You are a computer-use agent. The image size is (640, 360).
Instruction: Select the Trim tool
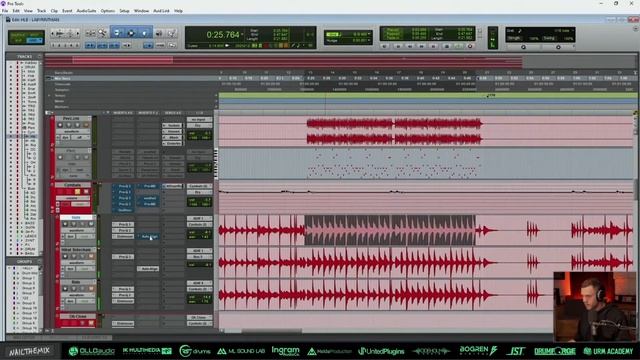point(117,33)
